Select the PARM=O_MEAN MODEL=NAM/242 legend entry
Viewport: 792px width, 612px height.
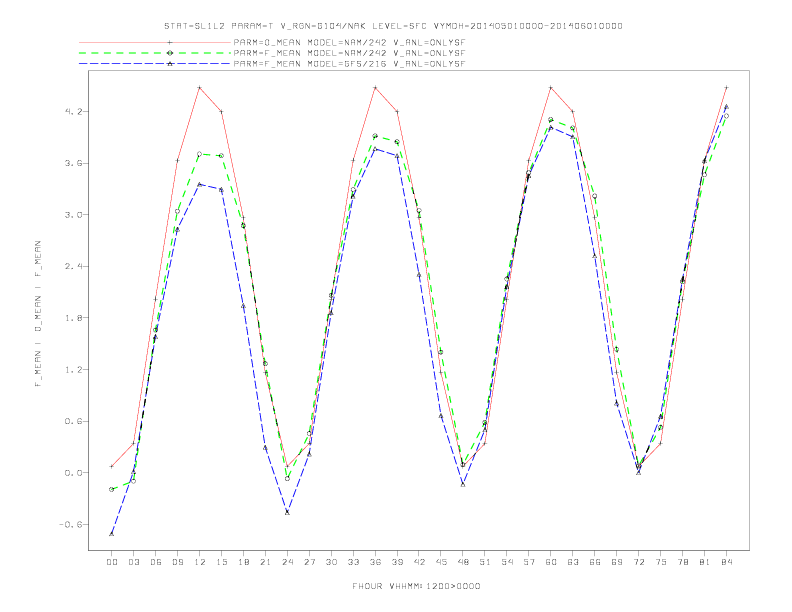pos(349,42)
